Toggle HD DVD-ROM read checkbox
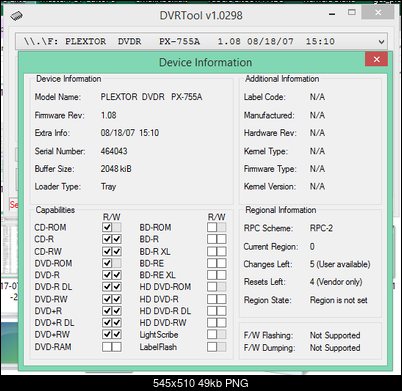 click(212, 287)
